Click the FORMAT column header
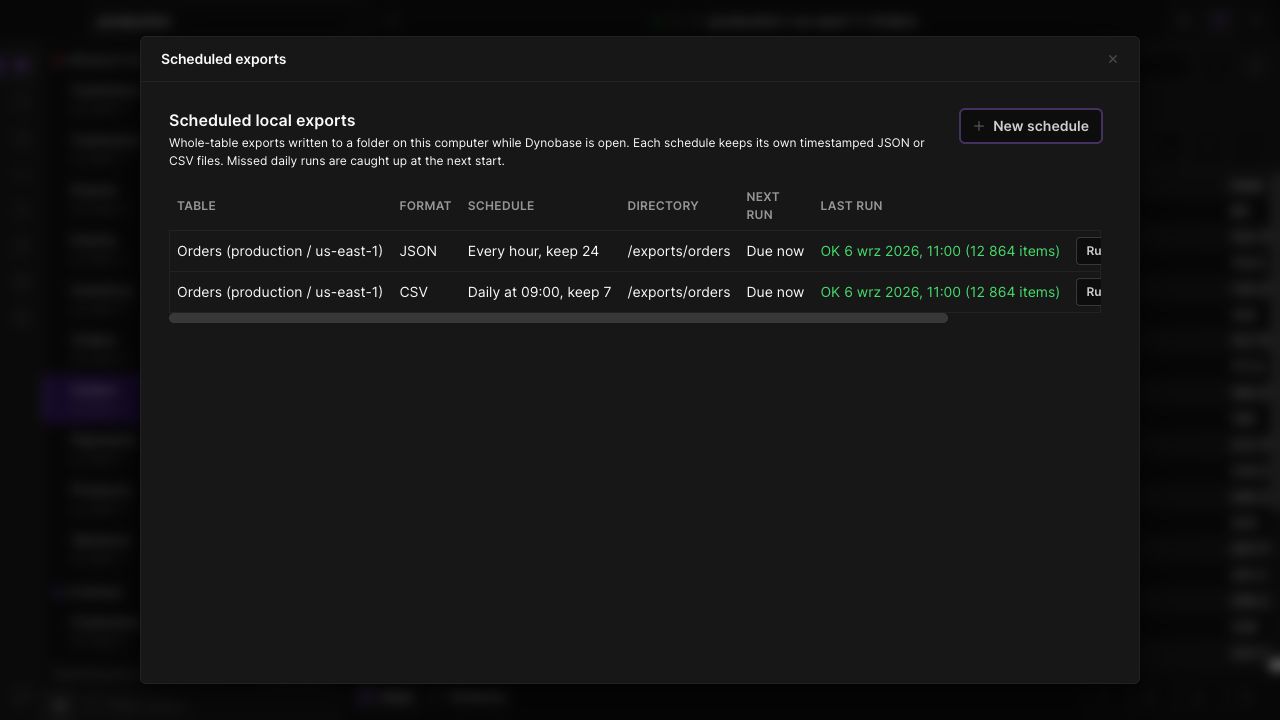Screen dimensions: 1280x720 pos(425,206)
